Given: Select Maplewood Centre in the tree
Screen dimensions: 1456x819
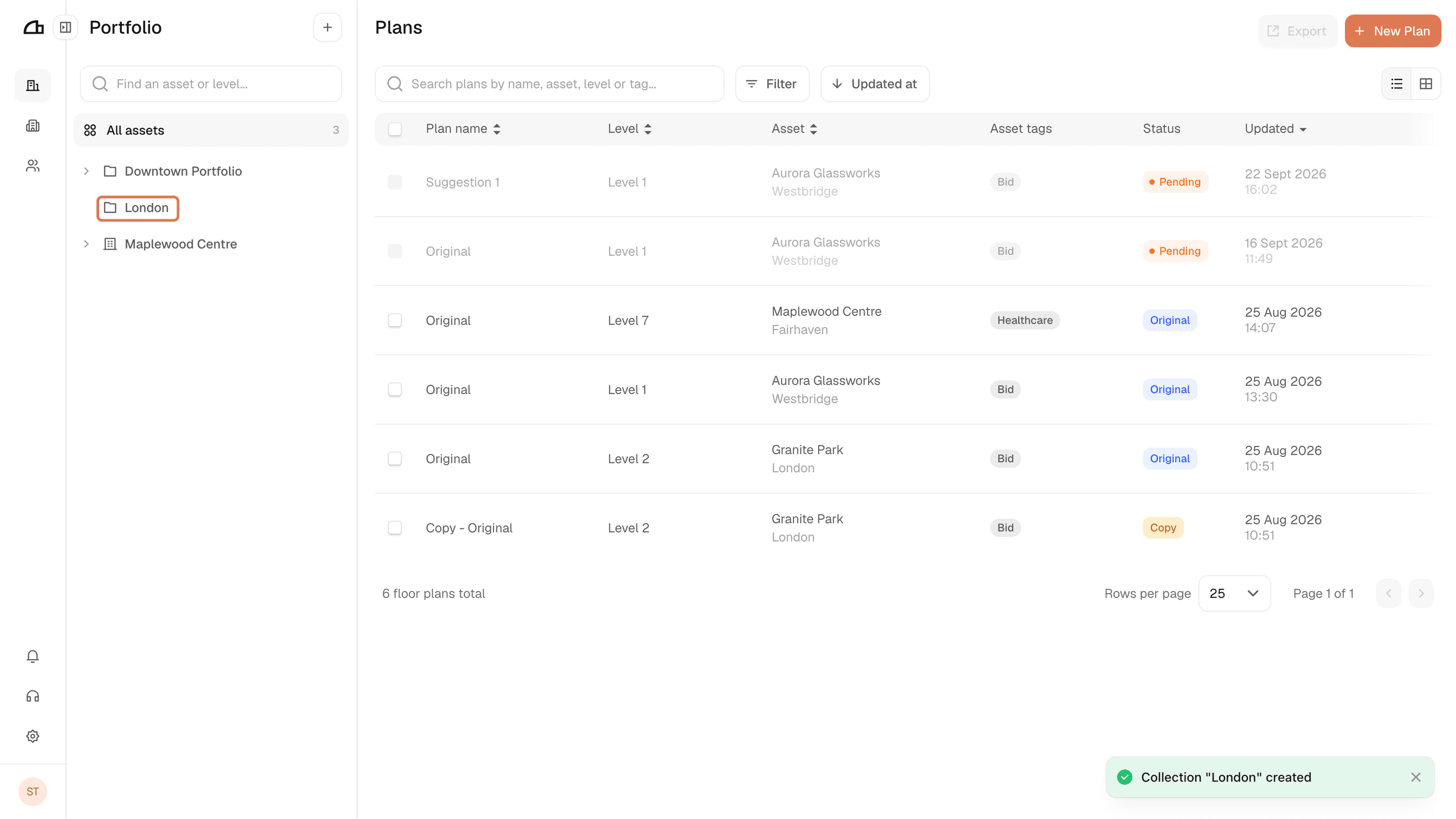Looking at the screenshot, I should (x=181, y=244).
